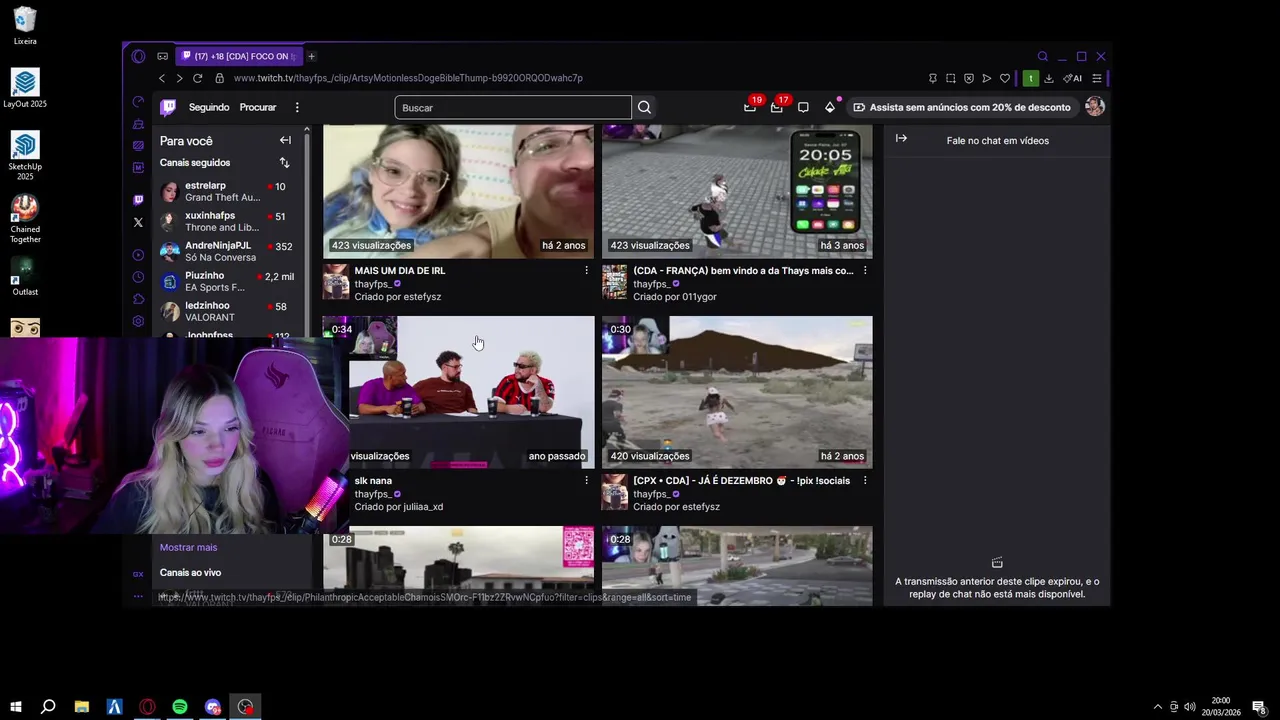This screenshot has height=720, width=1280.
Task: Open the history clock in Opera sidebar
Action: (138, 277)
